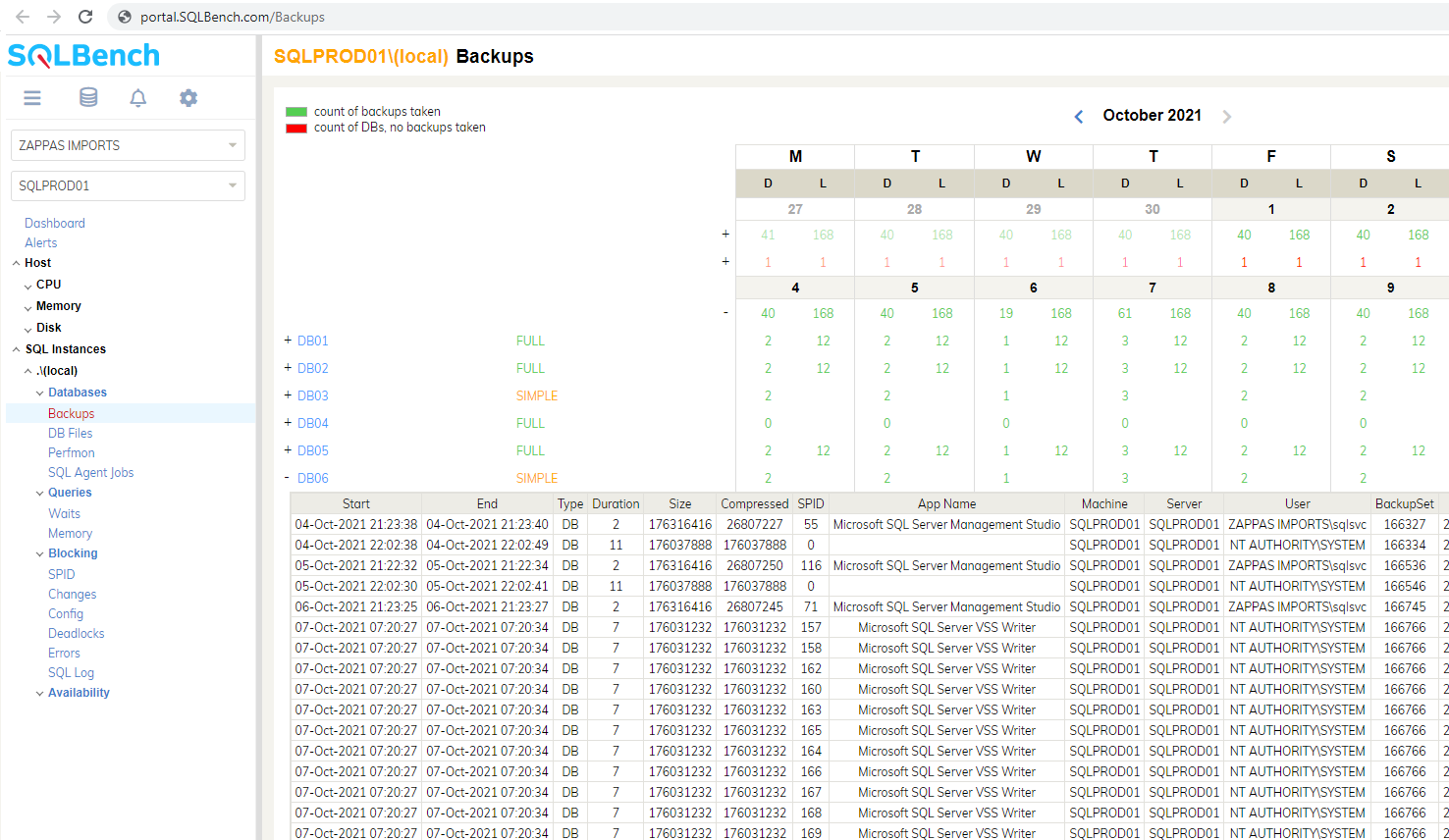
Task: Click count 61 under Thursday the 7th
Action: click(1125, 313)
